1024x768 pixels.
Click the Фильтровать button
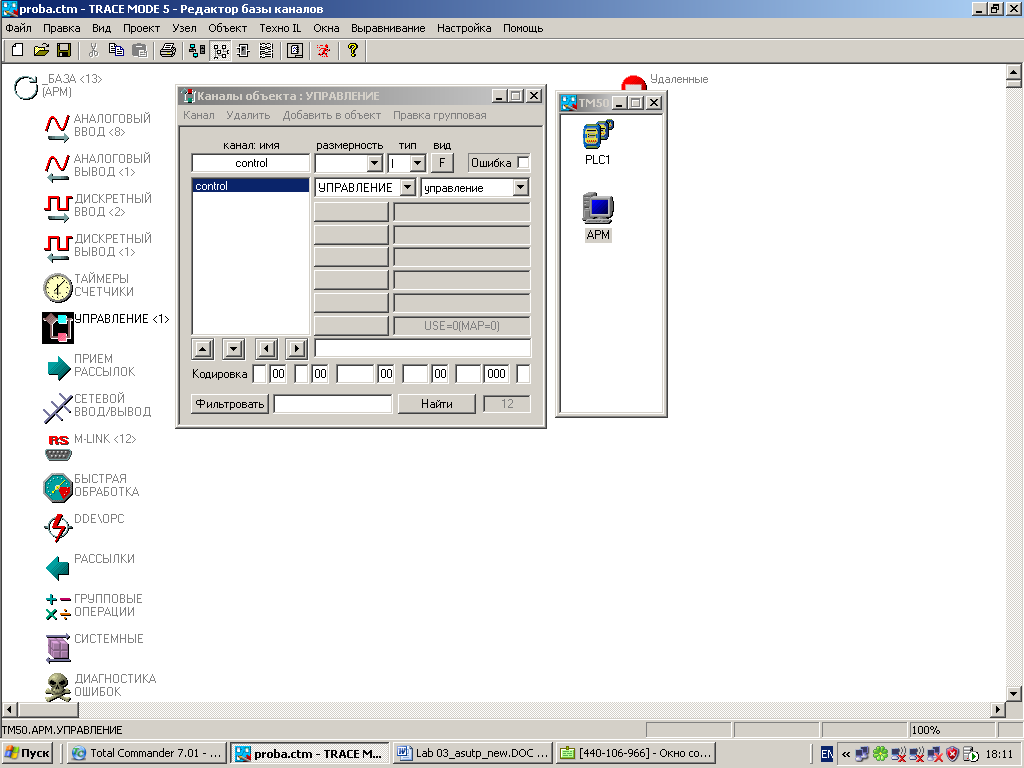coord(230,404)
